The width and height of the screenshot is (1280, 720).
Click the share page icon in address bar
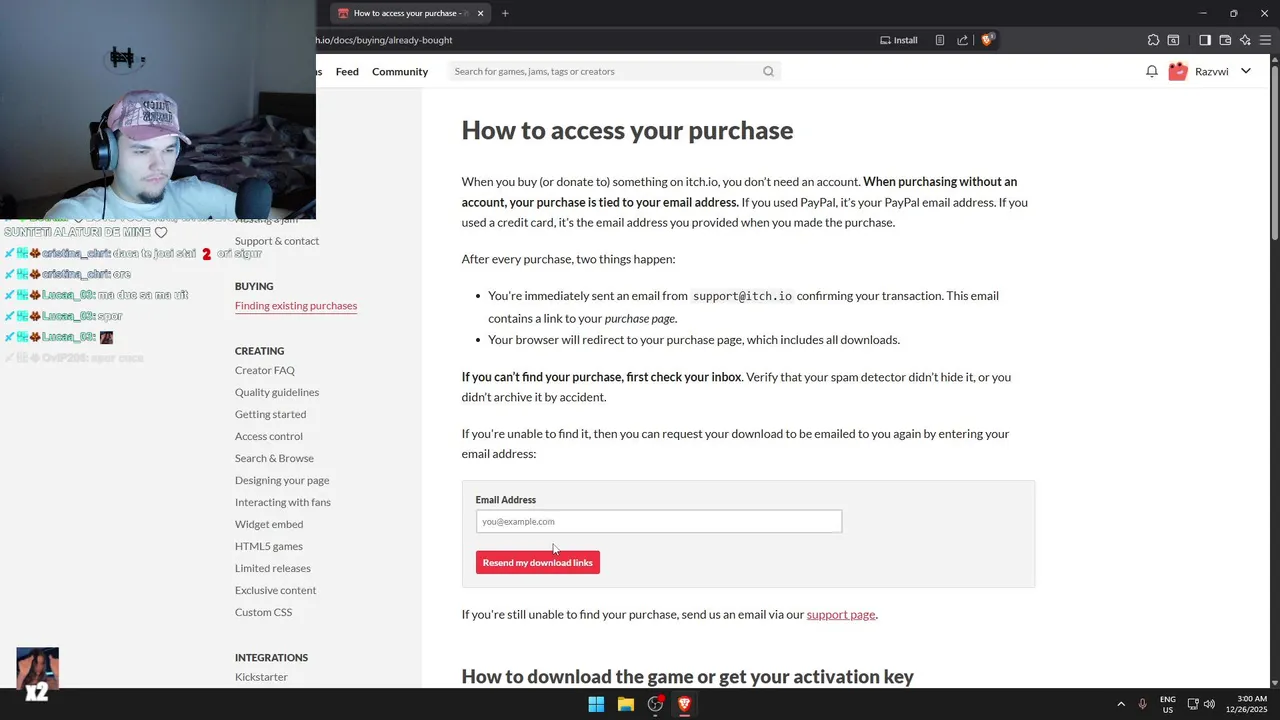coord(962,40)
